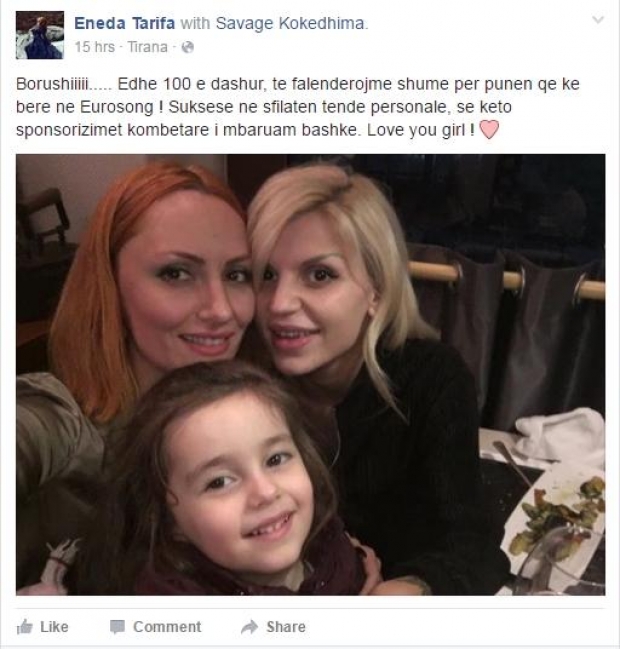Click the post text starting Borushiiiii
Viewport: 620px width, 649px height.
[x=298, y=107]
